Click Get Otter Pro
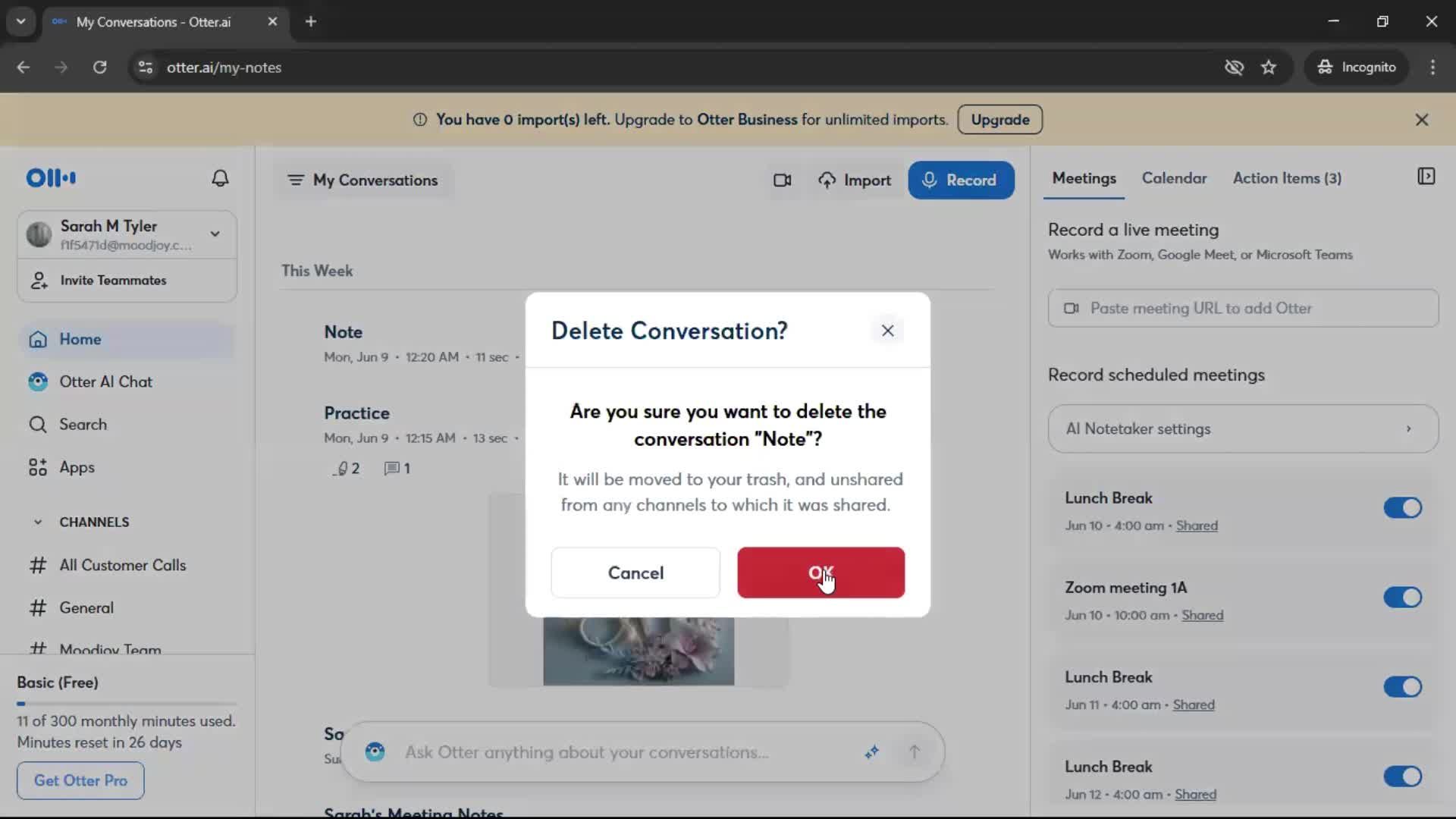Viewport: 1456px width, 819px height. click(80, 780)
